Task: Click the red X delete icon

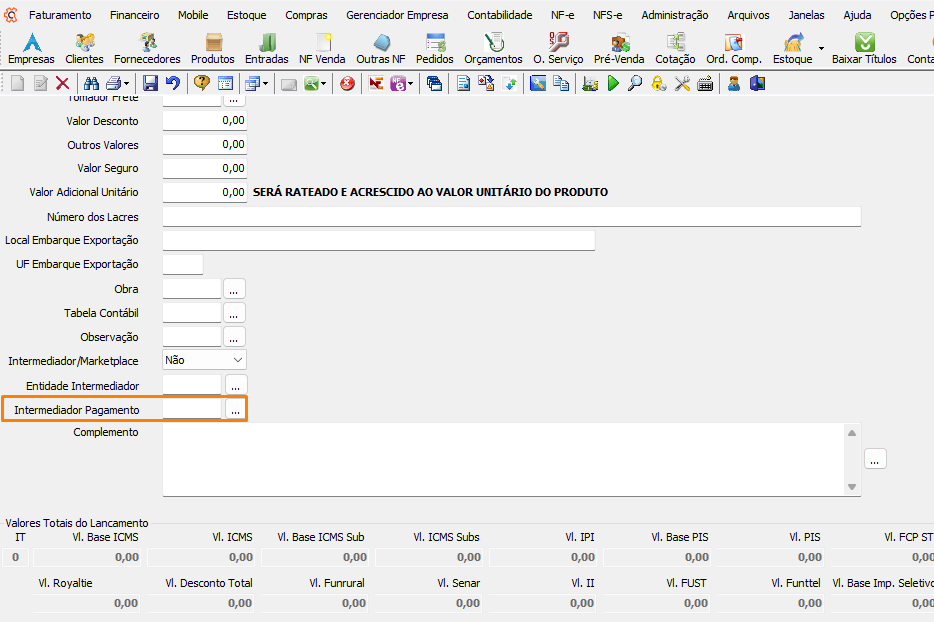Action: pos(63,83)
